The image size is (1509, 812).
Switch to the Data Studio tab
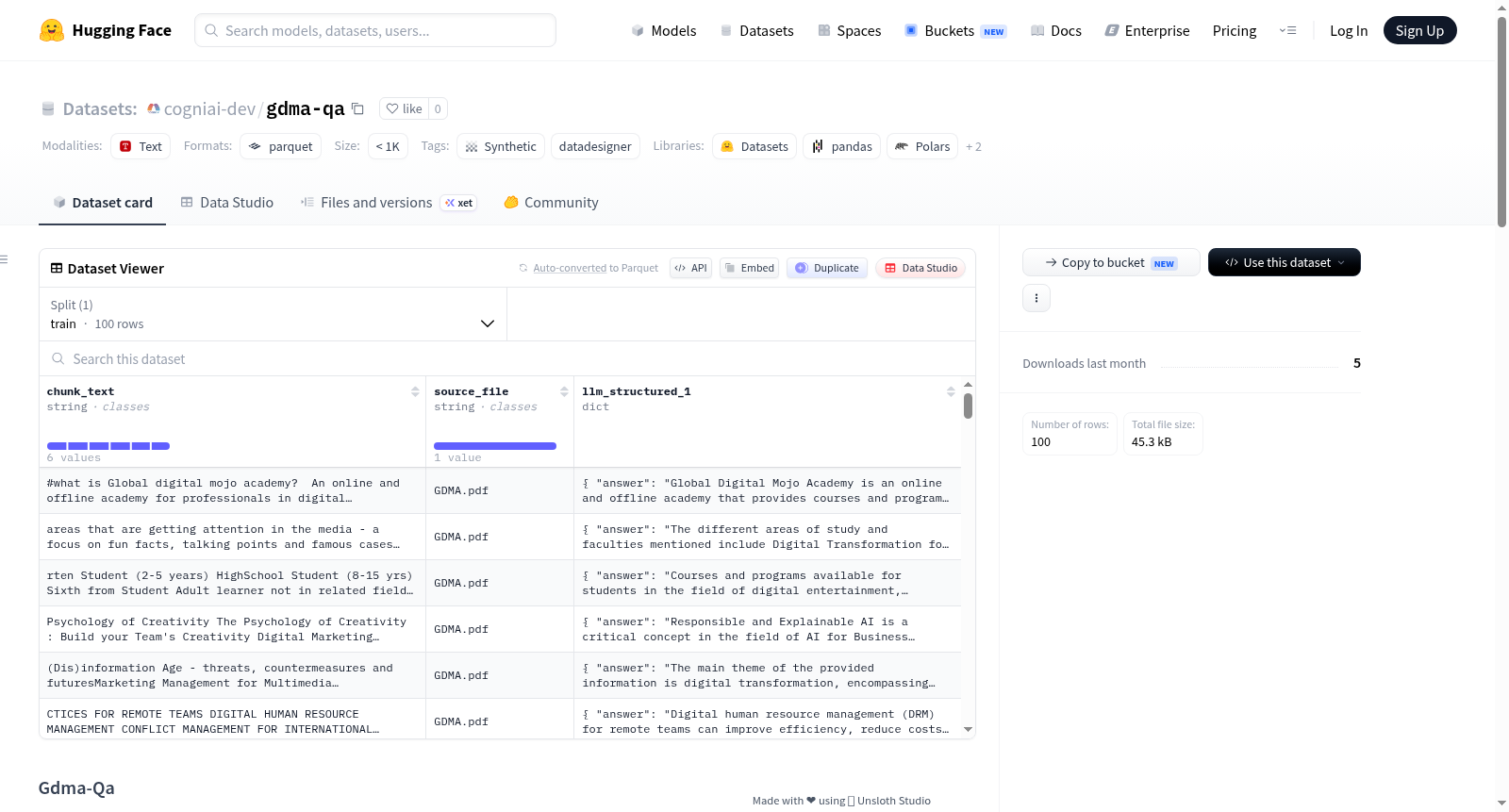227,203
